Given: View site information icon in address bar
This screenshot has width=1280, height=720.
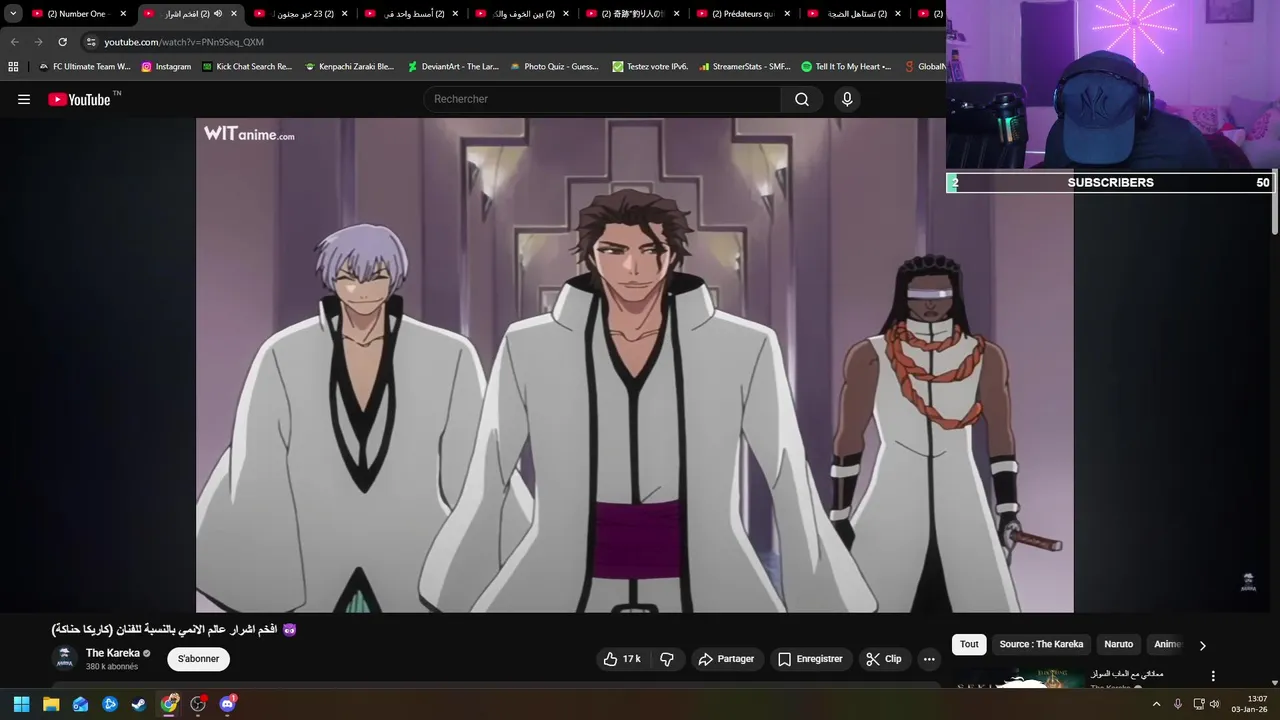Looking at the screenshot, I should pos(91,42).
